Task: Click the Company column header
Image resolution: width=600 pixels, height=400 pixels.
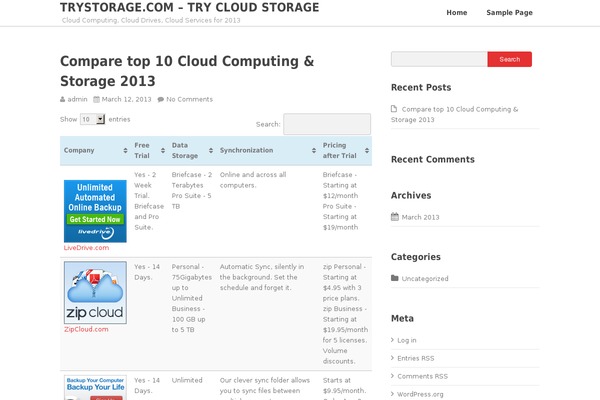Action: (95, 150)
